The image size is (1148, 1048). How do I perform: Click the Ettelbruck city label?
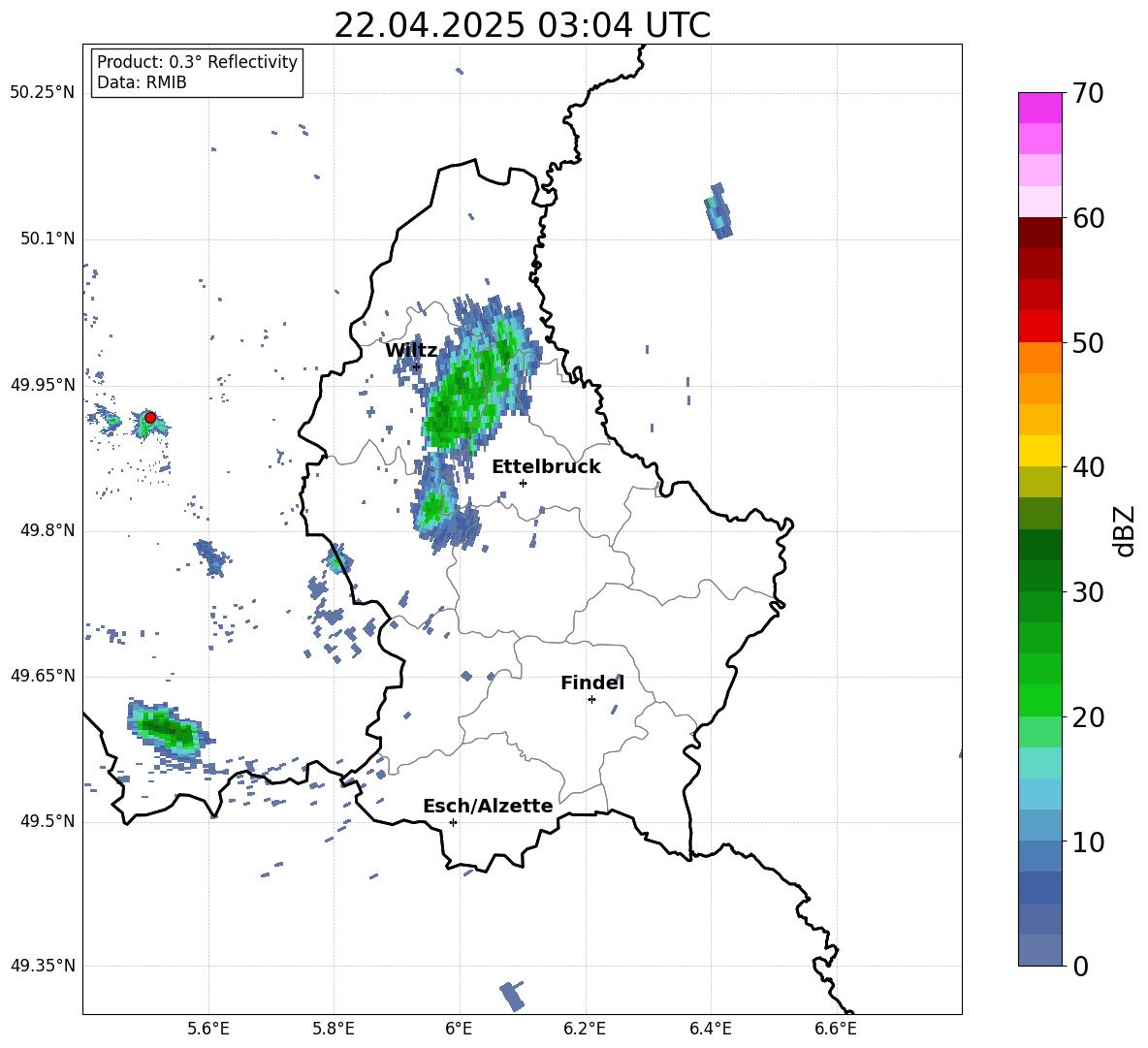(546, 467)
